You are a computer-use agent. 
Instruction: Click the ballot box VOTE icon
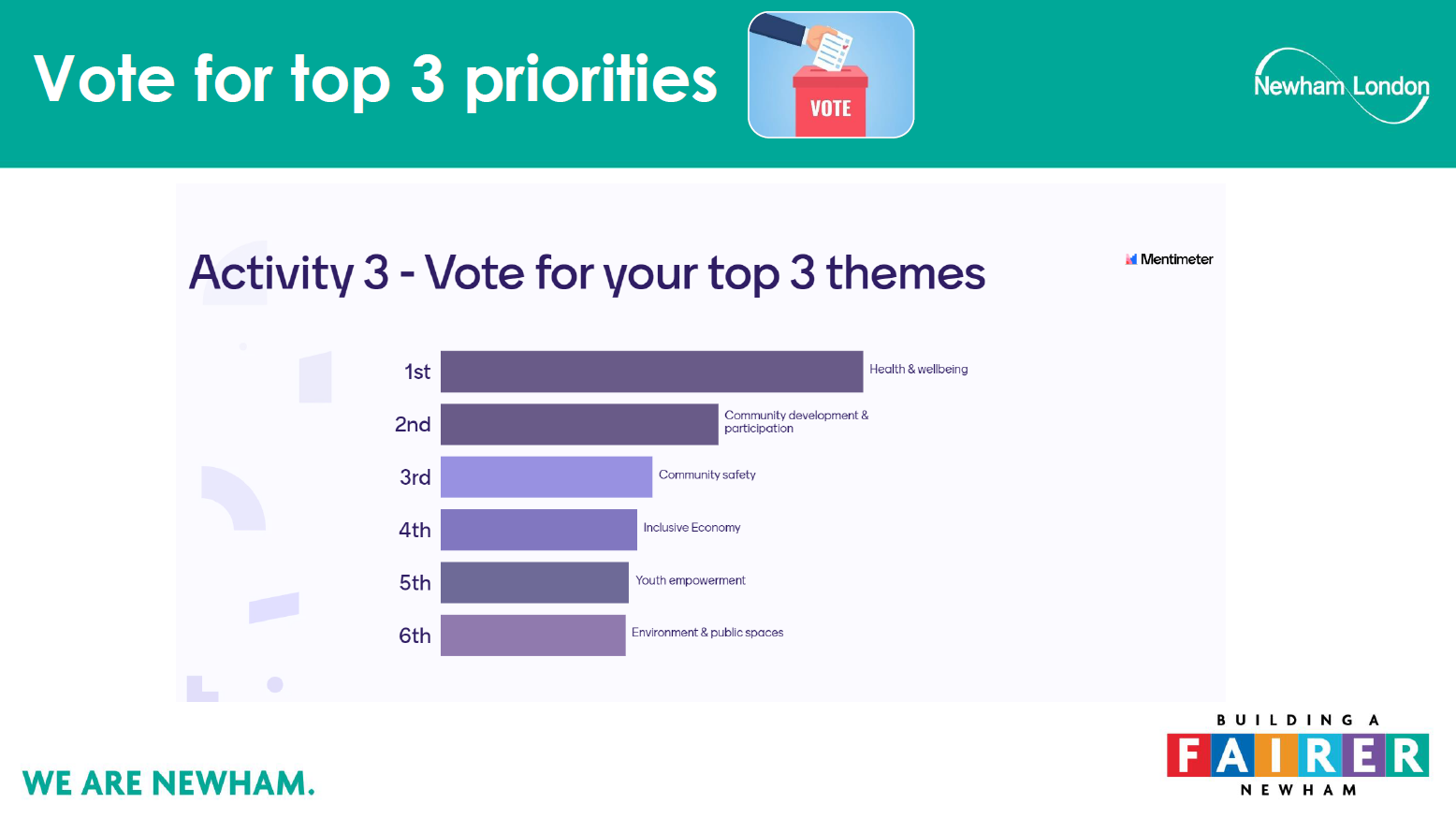pyautogui.click(x=830, y=75)
